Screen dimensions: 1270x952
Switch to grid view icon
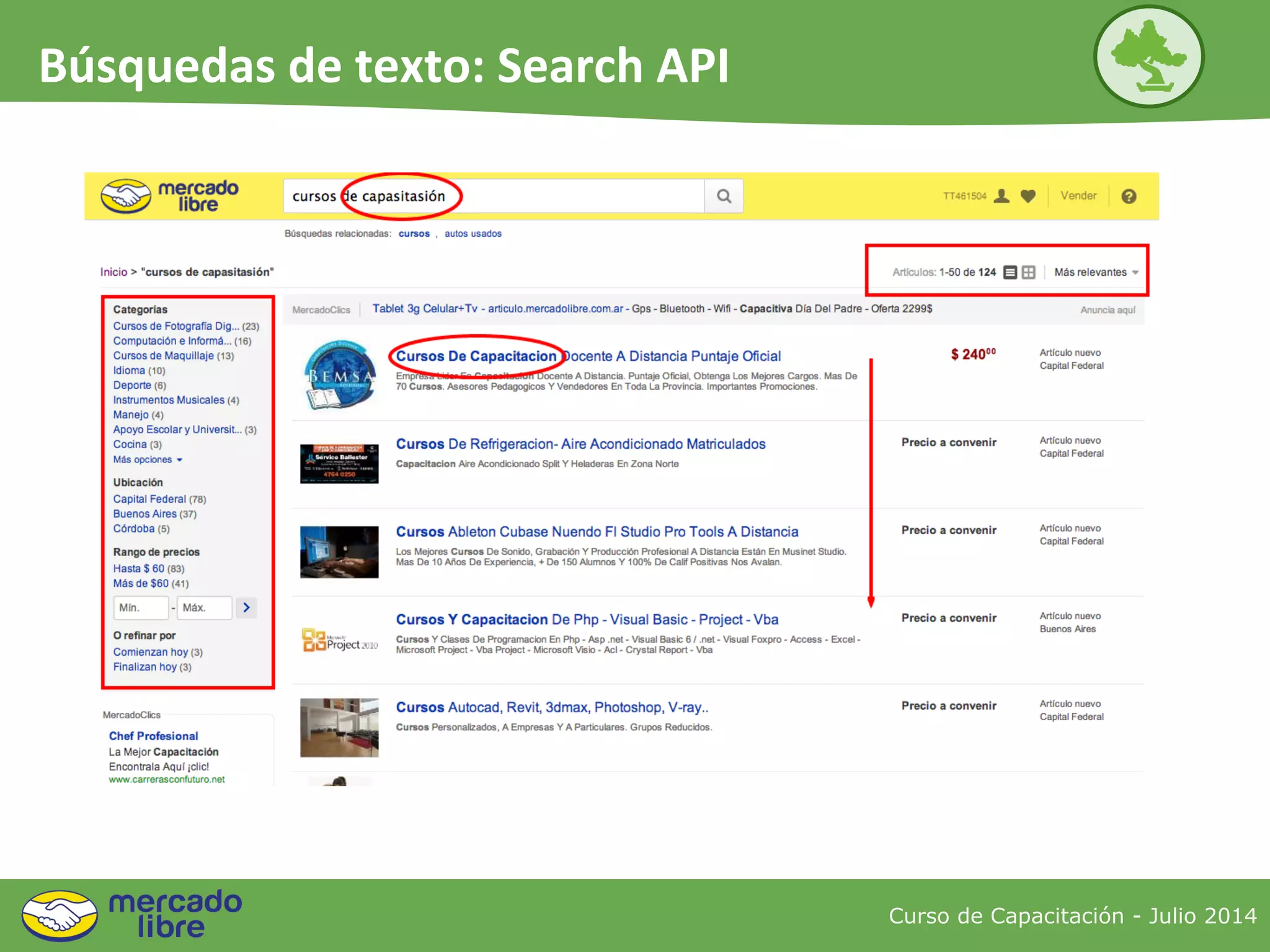coord(1029,272)
